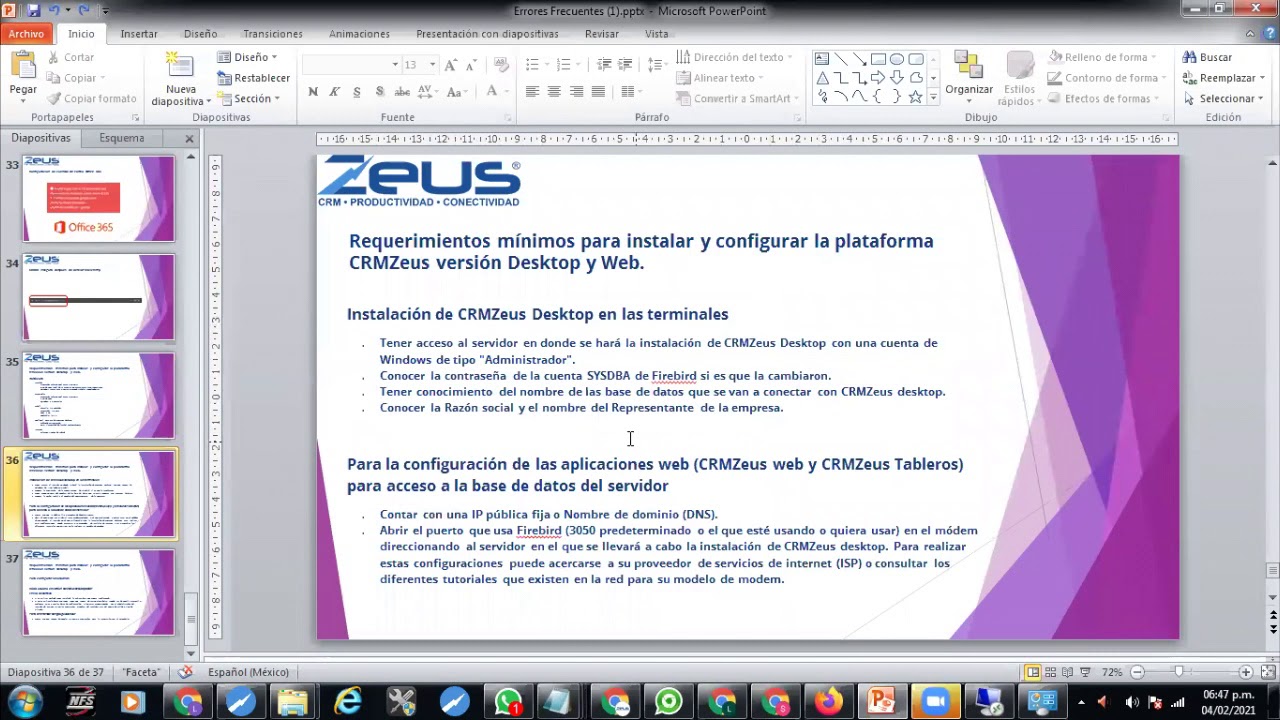This screenshot has height=720, width=1280.
Task: Insert the oval shape from the gallery
Action: [896, 60]
